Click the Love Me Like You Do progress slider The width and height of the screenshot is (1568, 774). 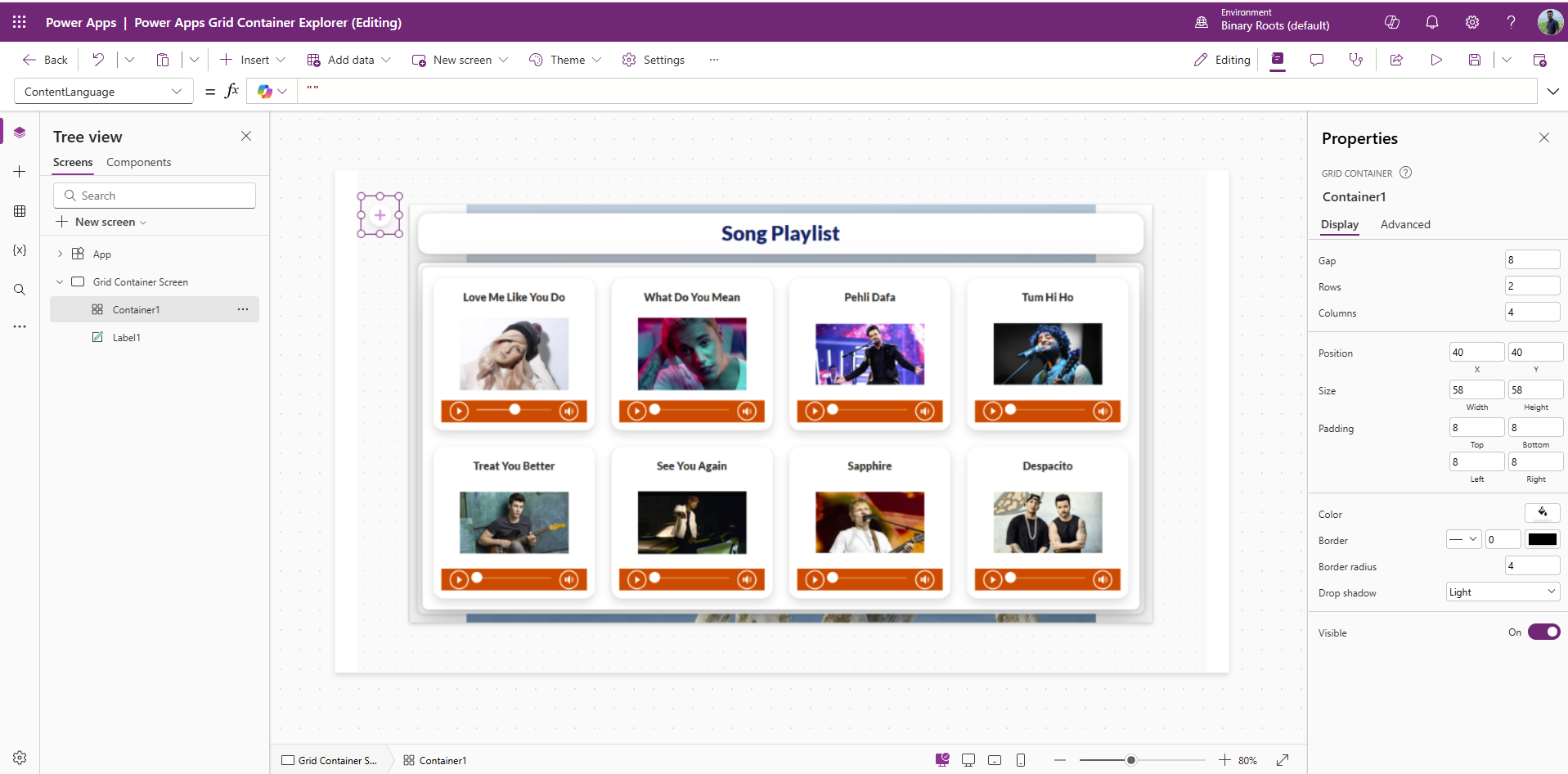point(514,410)
